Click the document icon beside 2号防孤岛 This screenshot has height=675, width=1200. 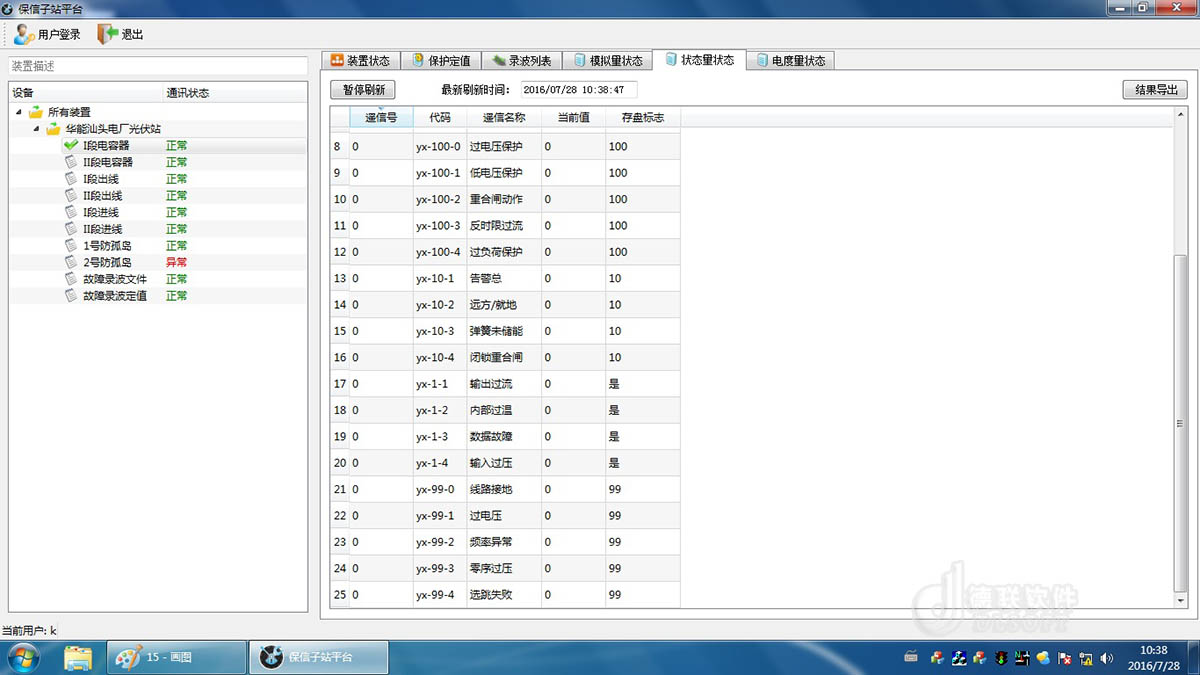(x=70, y=262)
